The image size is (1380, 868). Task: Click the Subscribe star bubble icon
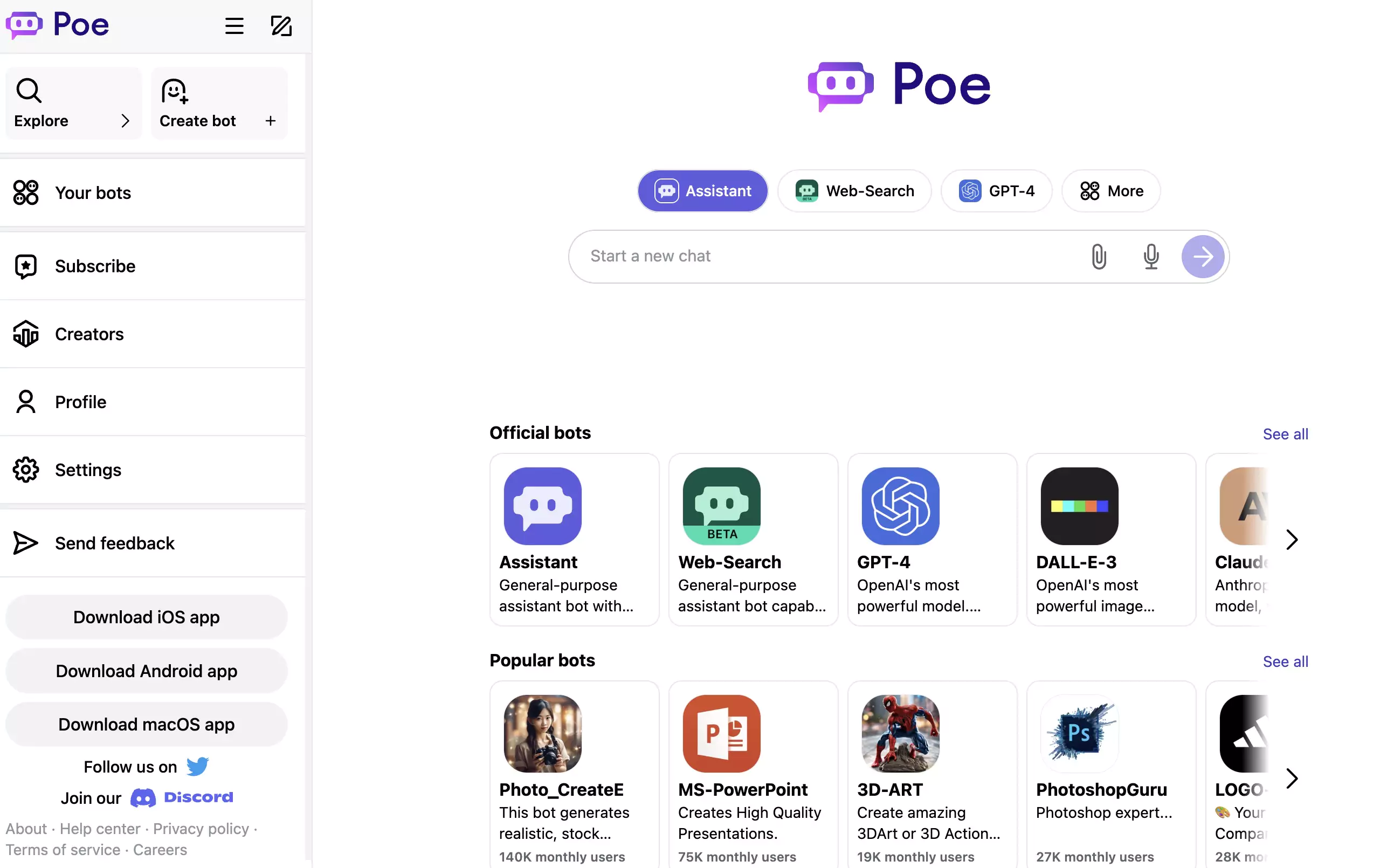click(x=26, y=266)
